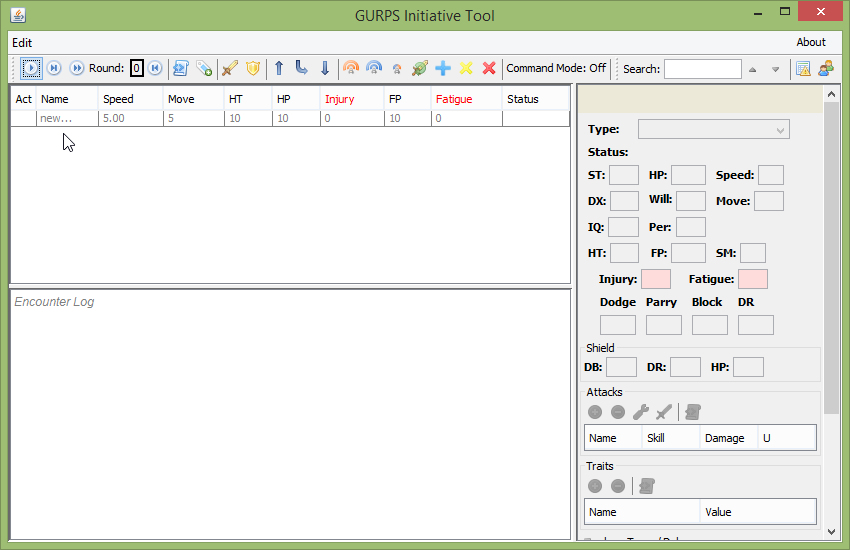
Task: Click the blue arc figure icon
Action: pos(374,68)
